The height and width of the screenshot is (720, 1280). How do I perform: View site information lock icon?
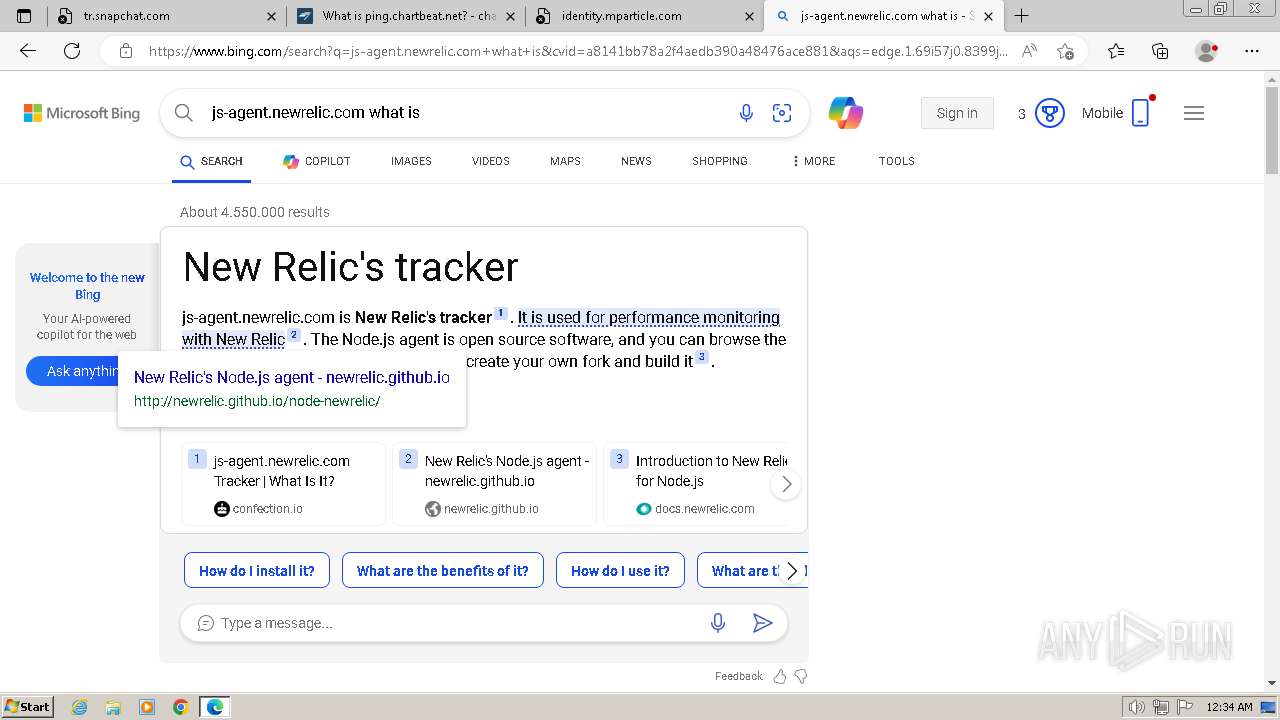pyautogui.click(x=125, y=51)
